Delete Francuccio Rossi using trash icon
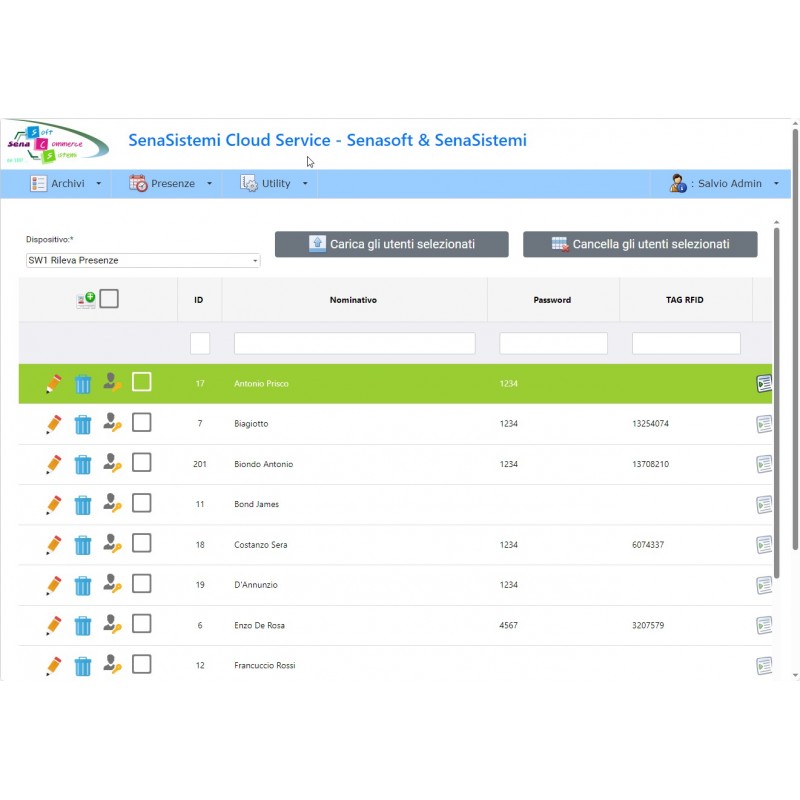The width and height of the screenshot is (800, 800). point(83,666)
